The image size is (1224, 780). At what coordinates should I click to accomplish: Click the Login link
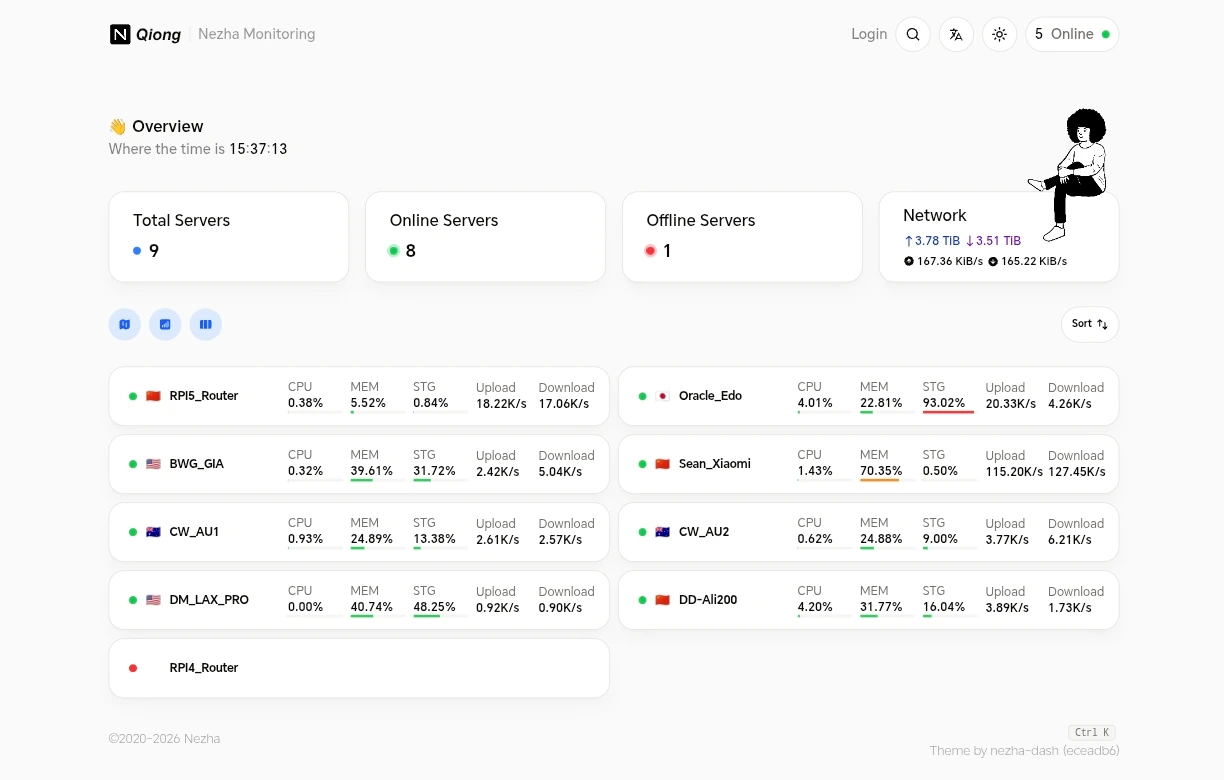868,34
